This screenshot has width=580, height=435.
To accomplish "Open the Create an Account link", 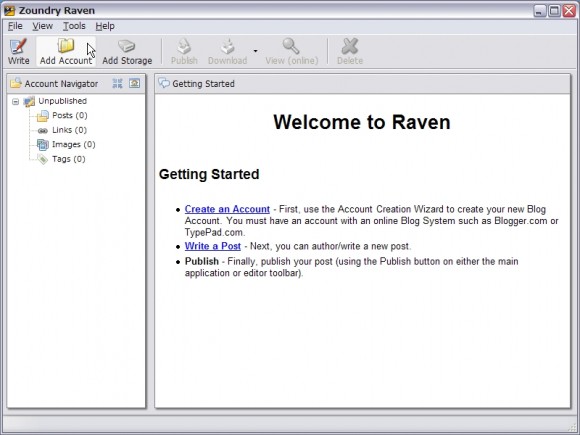I will point(227,209).
